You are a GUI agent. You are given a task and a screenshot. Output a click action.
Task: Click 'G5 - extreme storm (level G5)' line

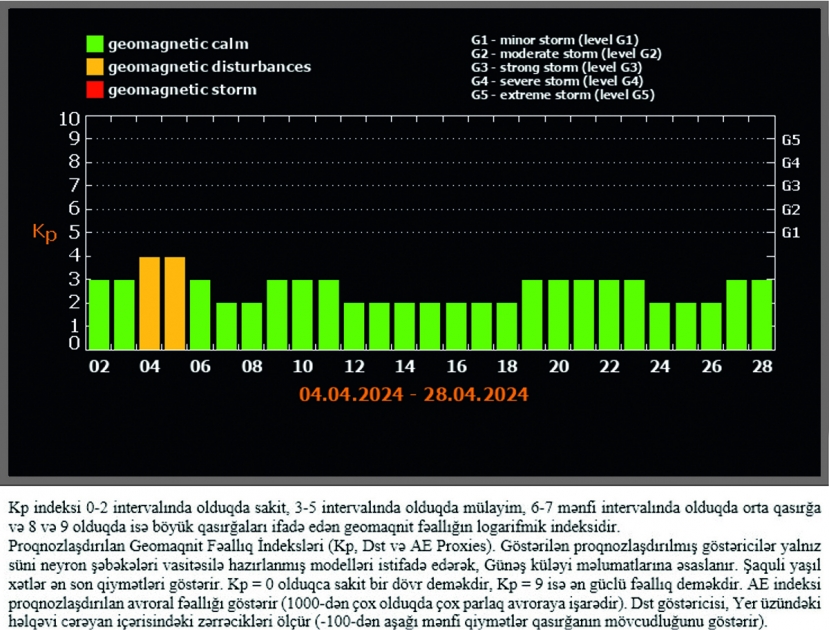(x=563, y=95)
